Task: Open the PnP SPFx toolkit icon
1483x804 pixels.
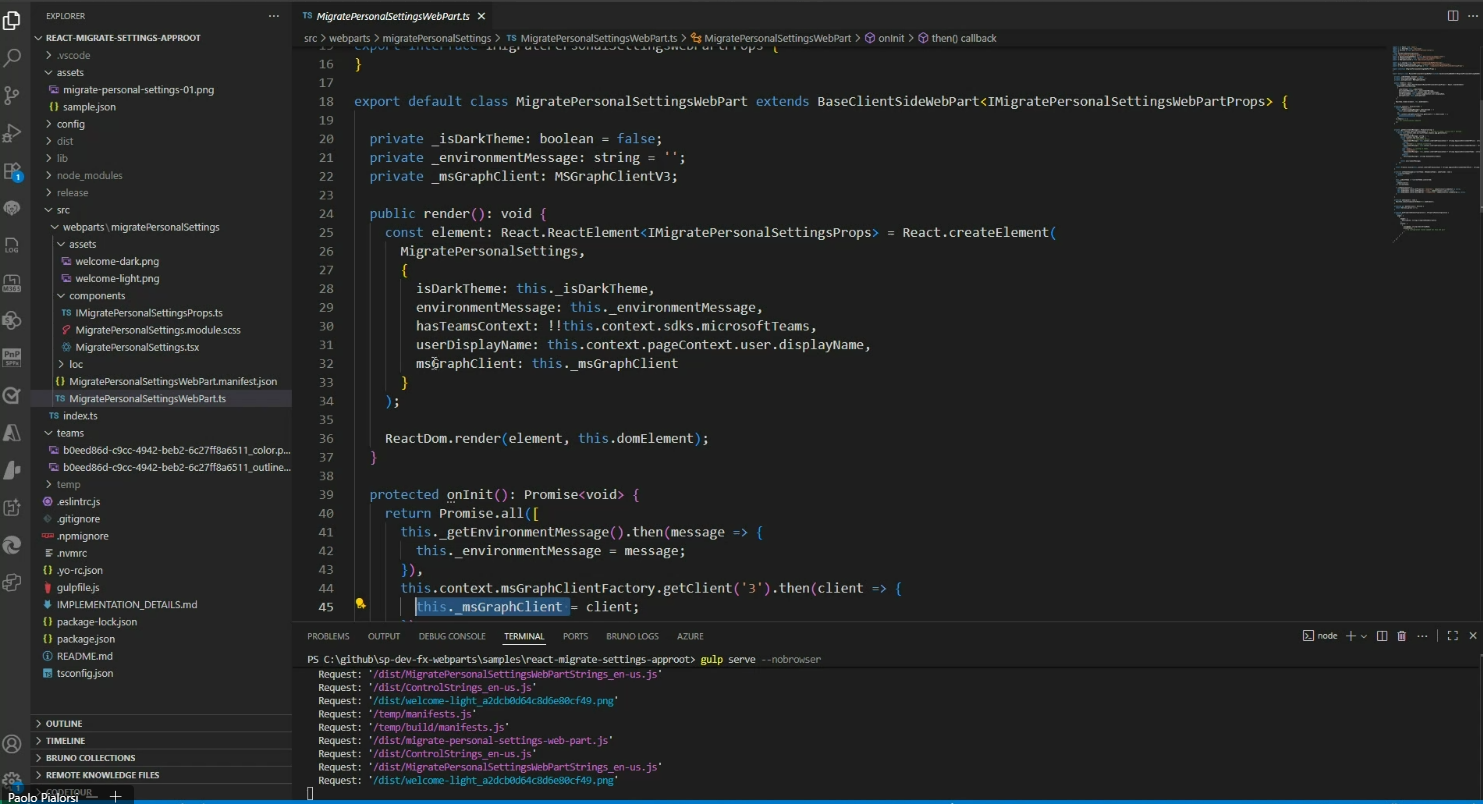Action: pos(13,357)
